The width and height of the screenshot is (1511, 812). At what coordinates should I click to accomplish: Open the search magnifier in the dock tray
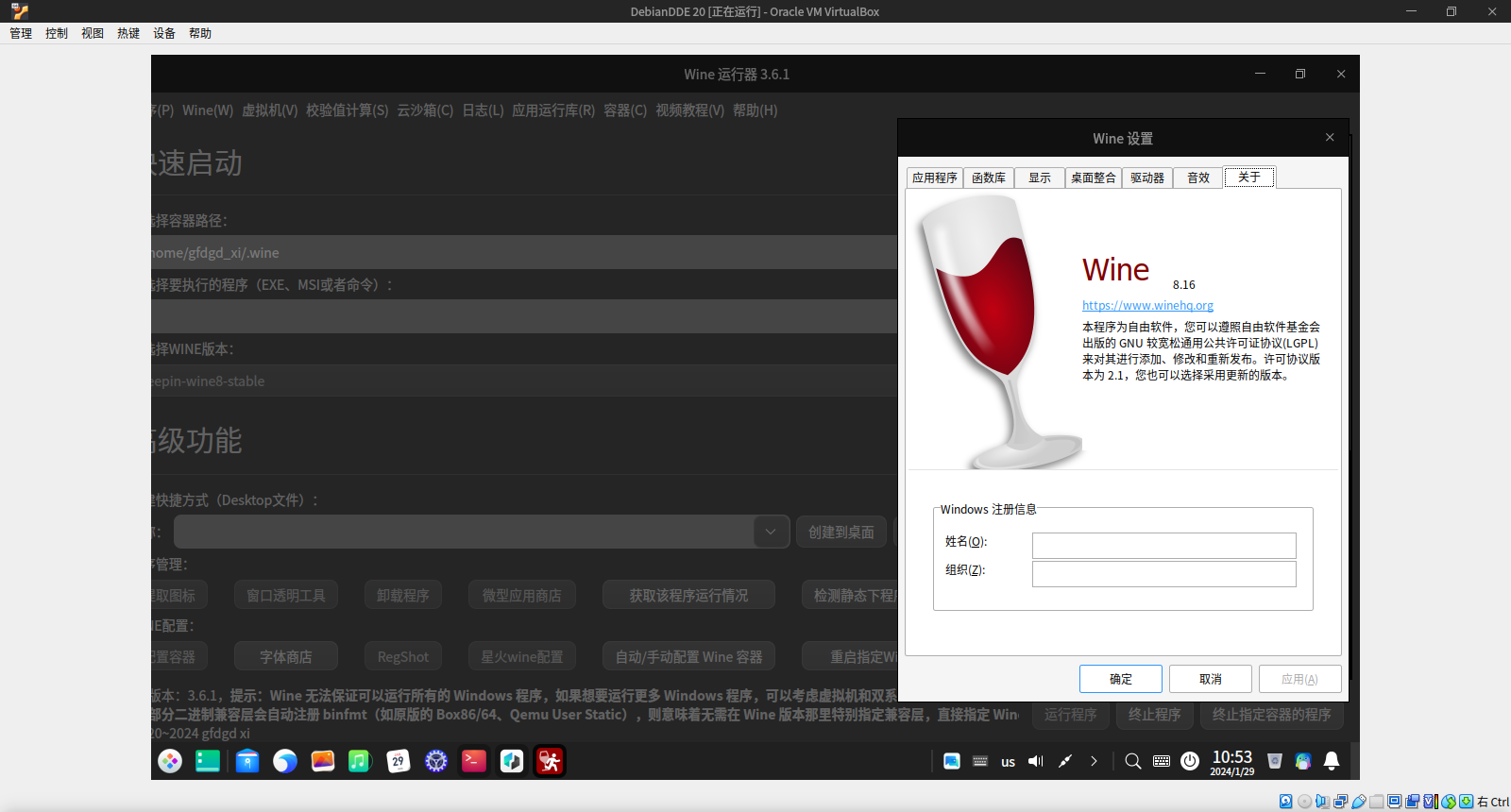(x=1133, y=761)
